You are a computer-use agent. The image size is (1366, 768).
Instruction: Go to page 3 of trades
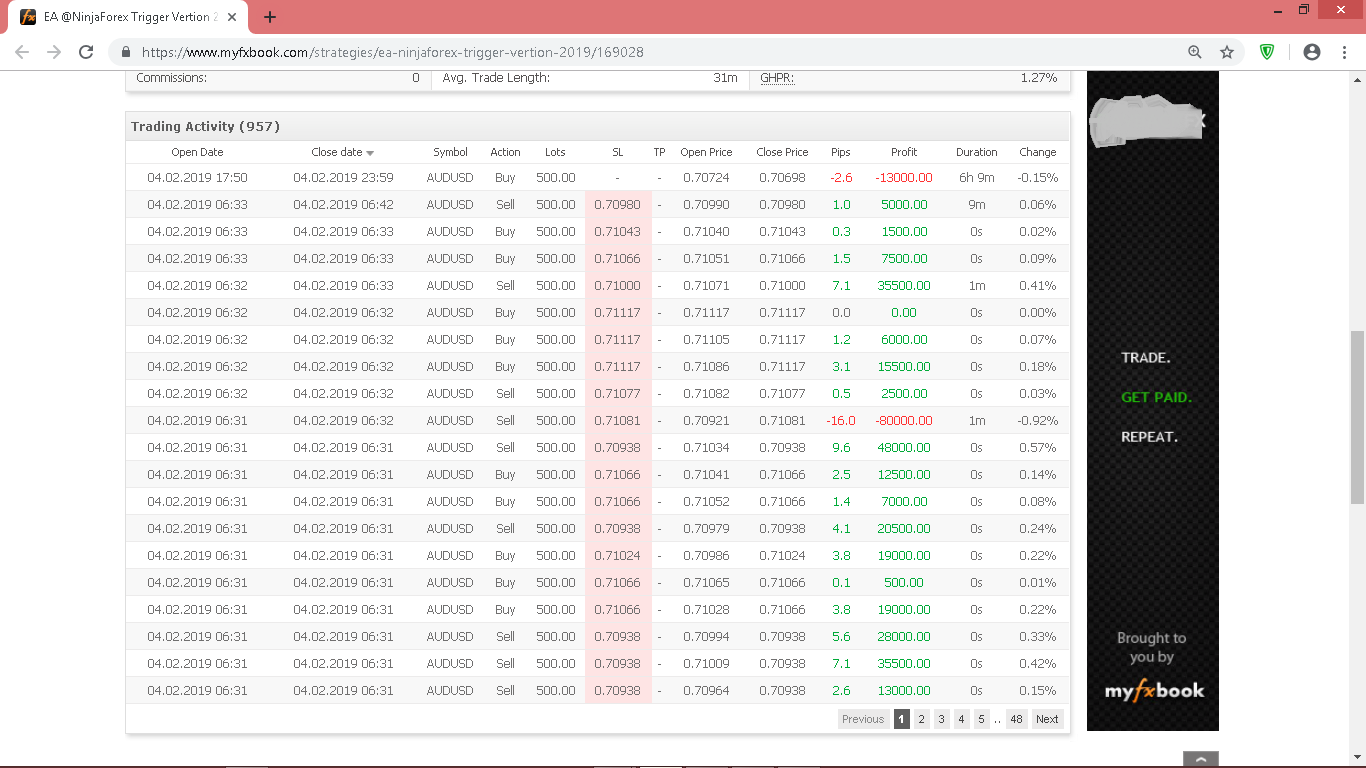941,719
